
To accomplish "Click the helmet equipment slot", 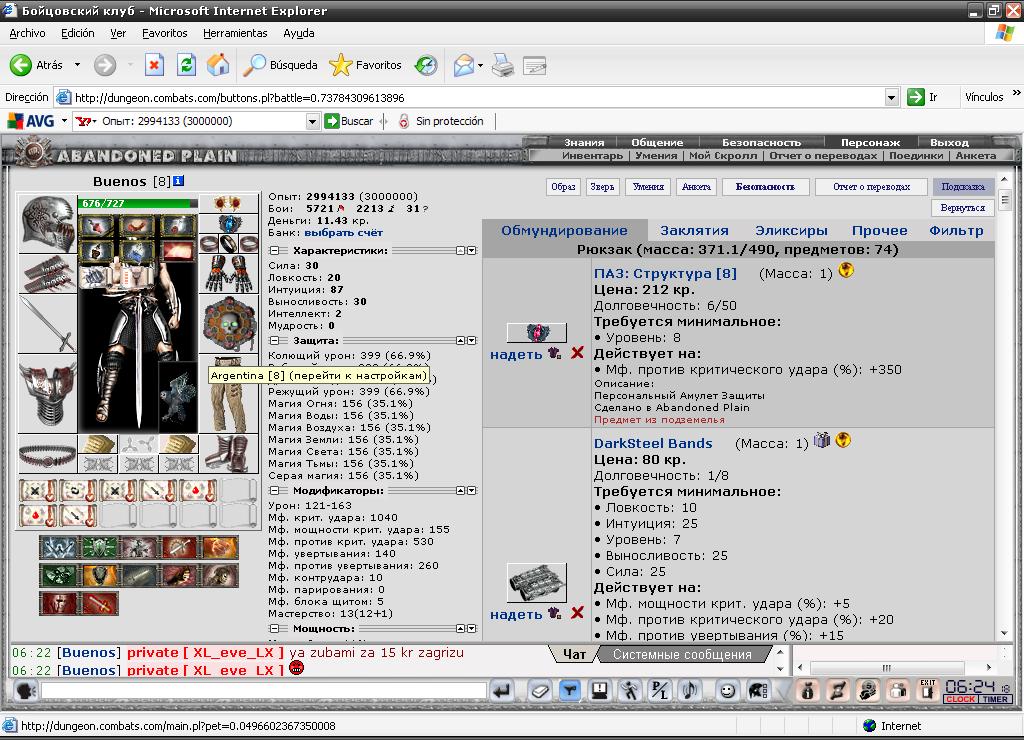I will click(x=47, y=223).
